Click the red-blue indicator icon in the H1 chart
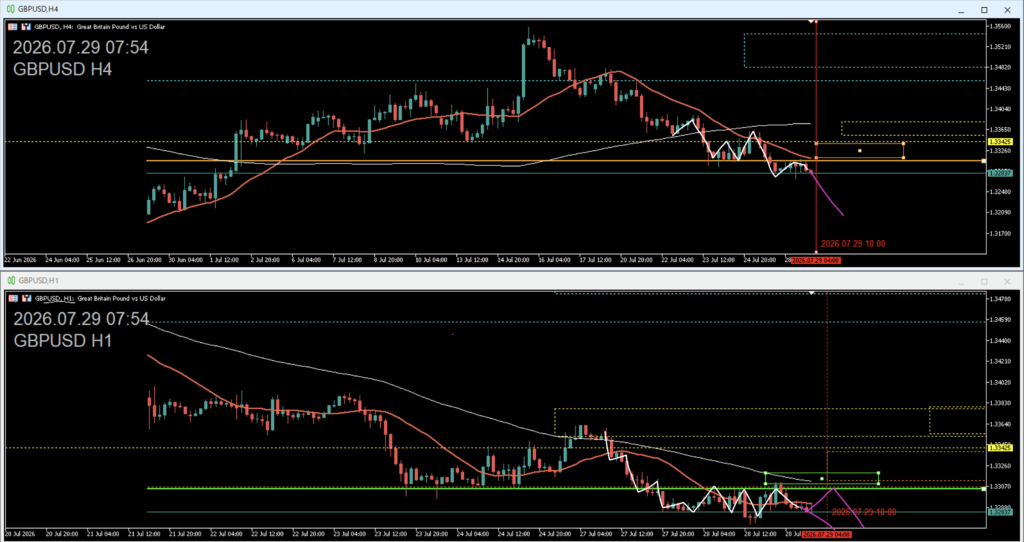 click(26, 298)
